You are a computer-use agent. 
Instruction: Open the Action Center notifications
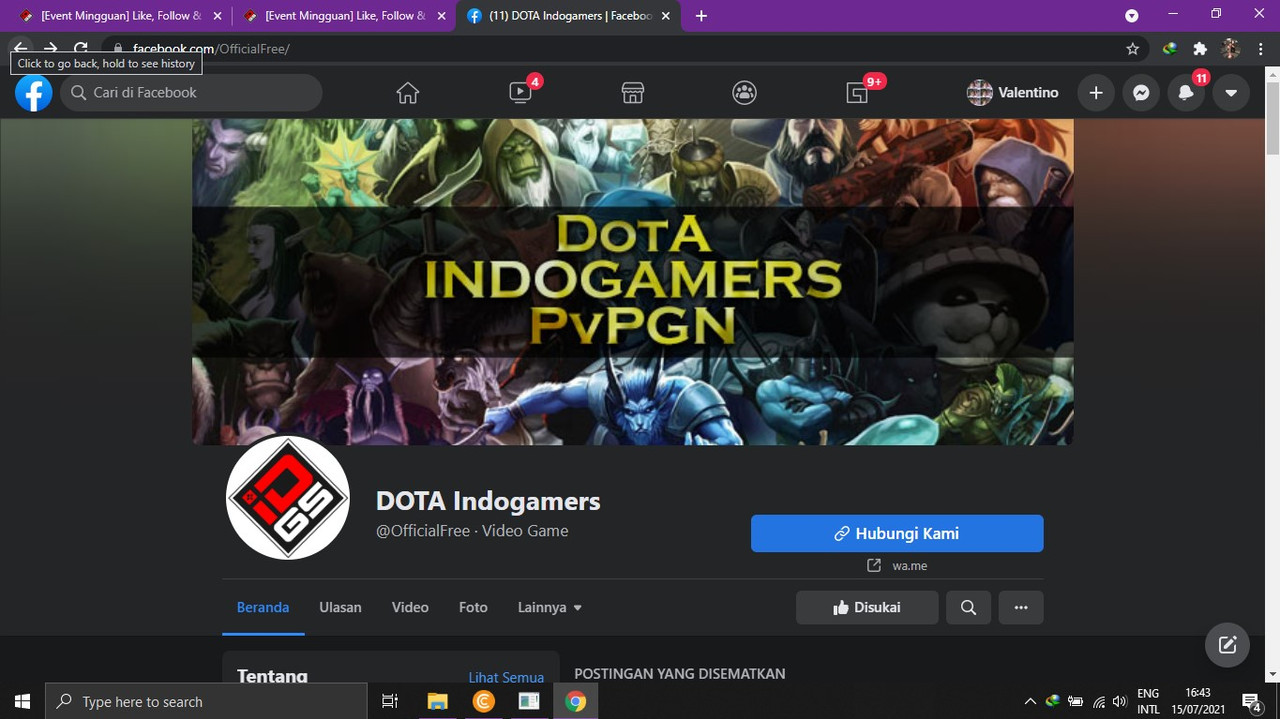(x=1252, y=702)
